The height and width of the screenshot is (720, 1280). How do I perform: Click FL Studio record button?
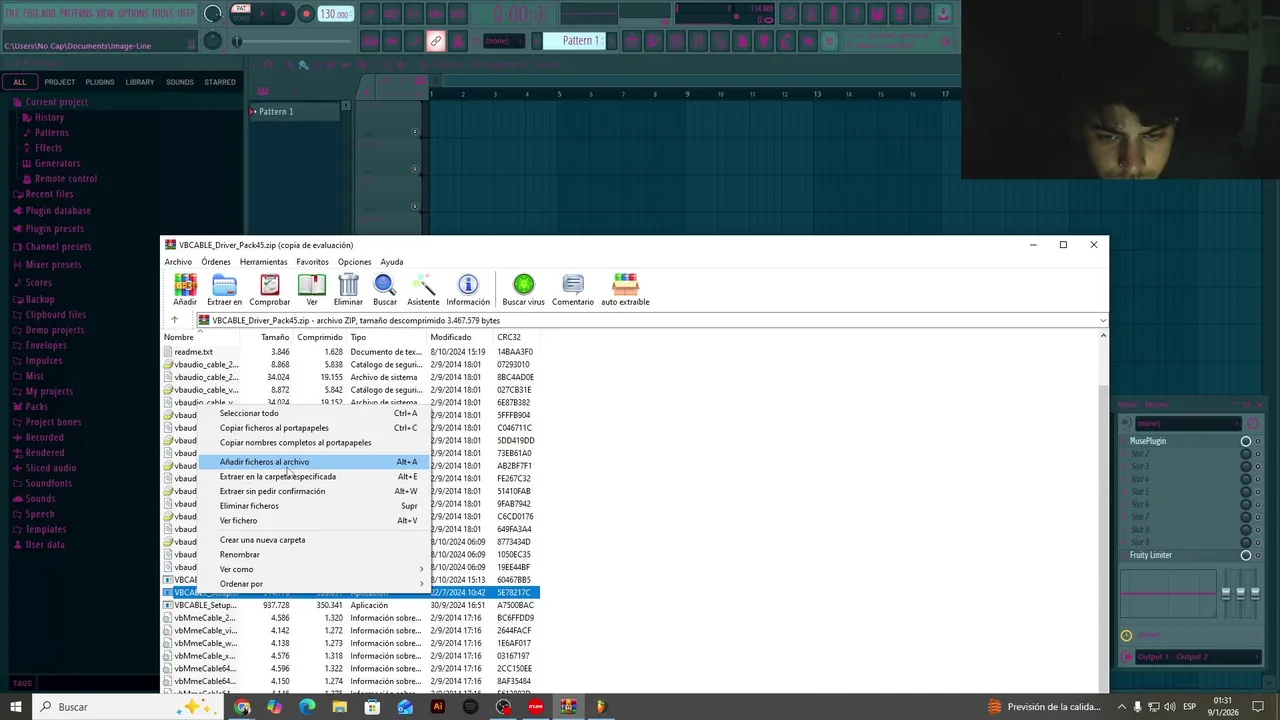click(x=306, y=14)
